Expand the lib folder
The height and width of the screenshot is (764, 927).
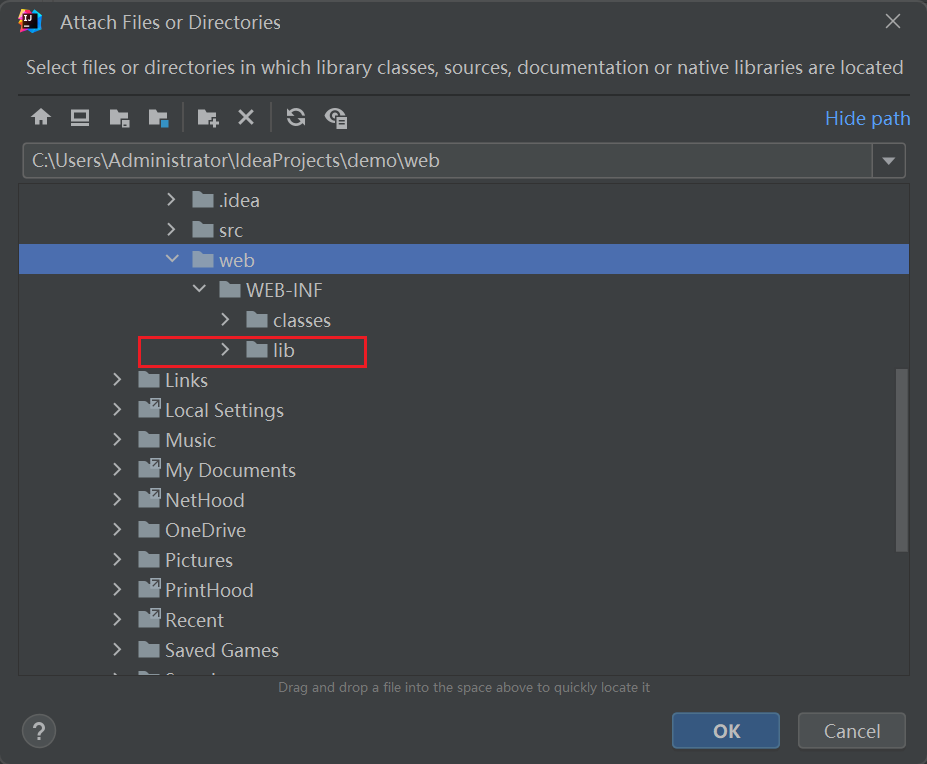[225, 350]
